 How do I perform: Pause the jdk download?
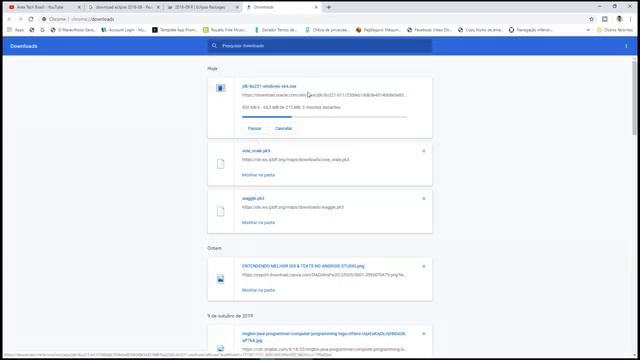[254, 128]
